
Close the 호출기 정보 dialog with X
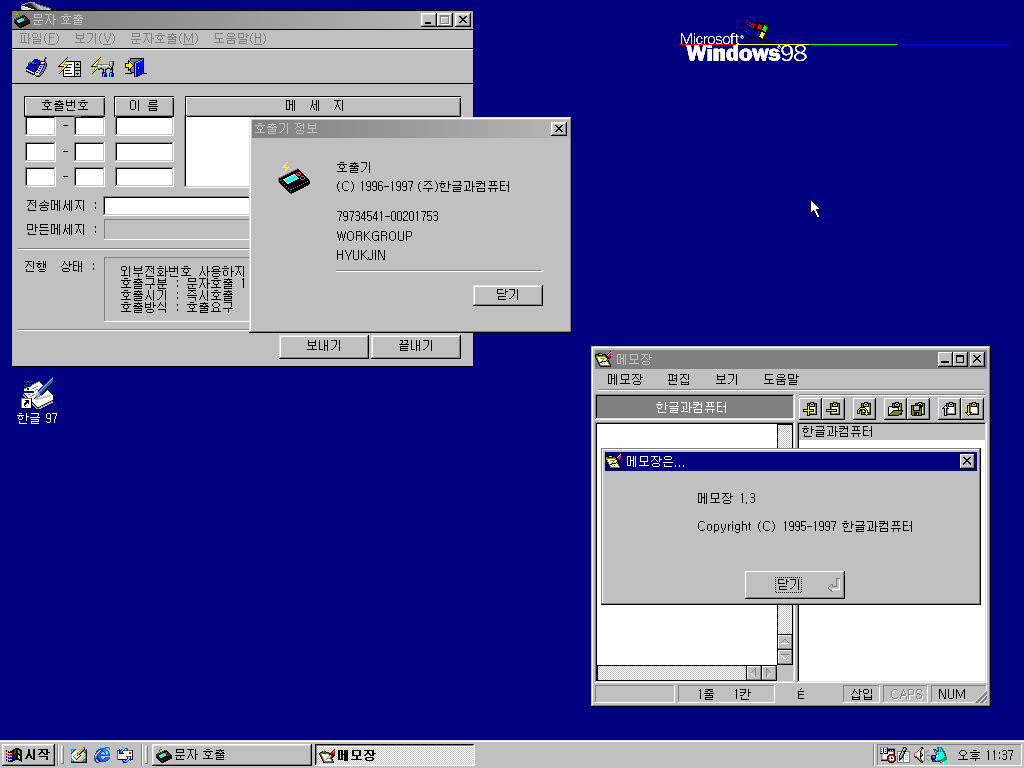pyautogui.click(x=559, y=129)
